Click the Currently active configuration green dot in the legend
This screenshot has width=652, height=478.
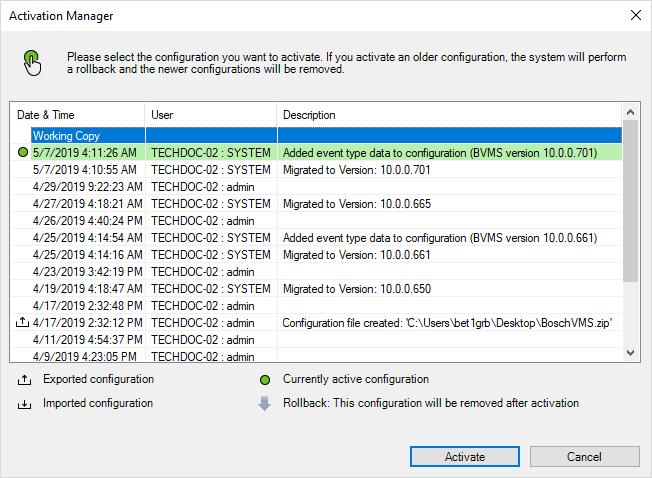point(265,379)
